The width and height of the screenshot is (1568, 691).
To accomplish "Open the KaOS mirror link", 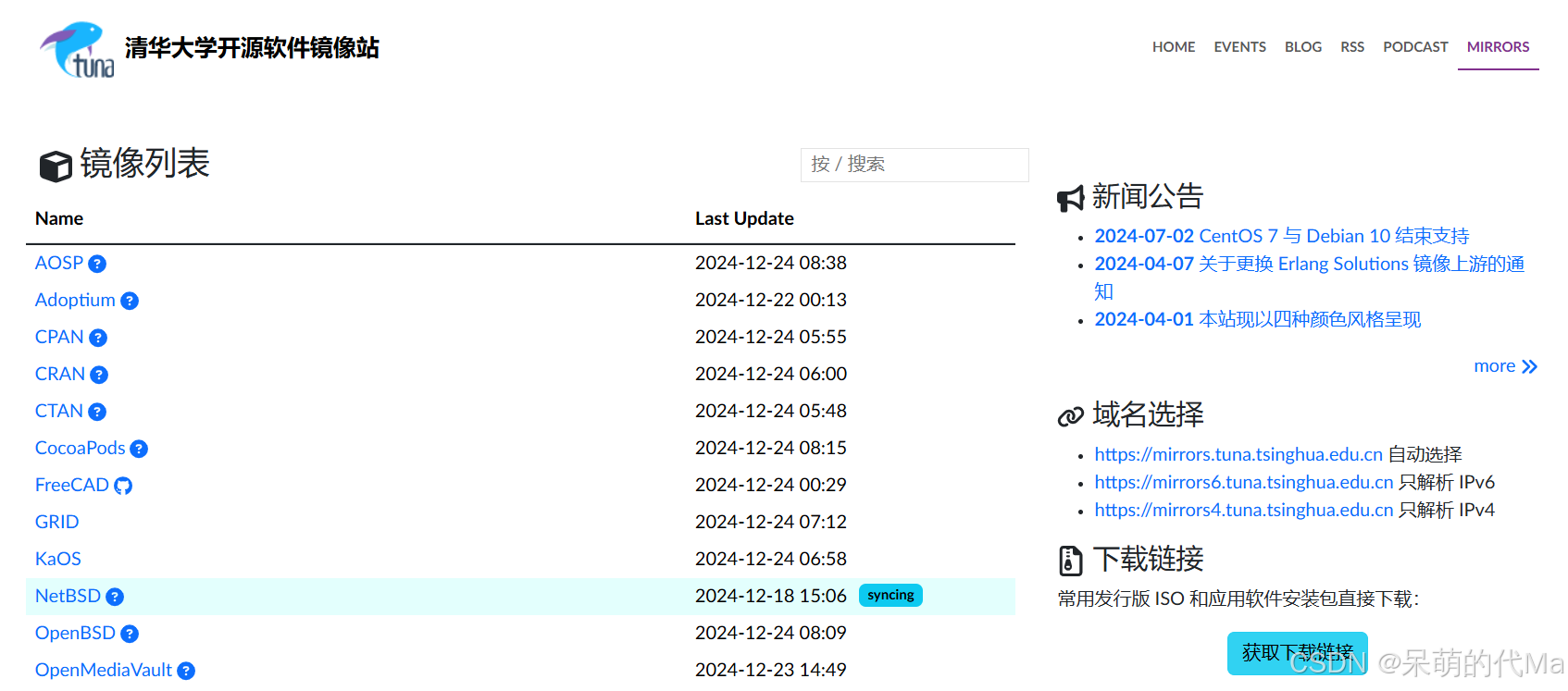I will point(58,559).
